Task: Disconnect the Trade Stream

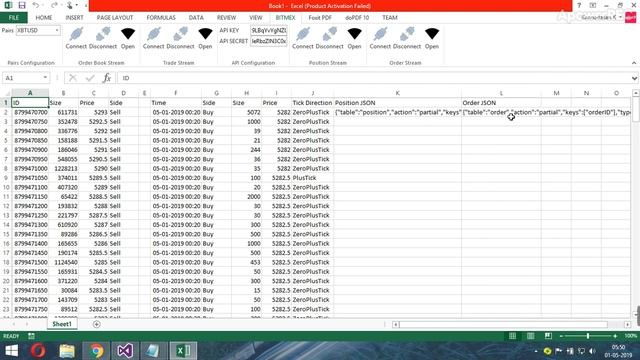Action: pos(180,38)
